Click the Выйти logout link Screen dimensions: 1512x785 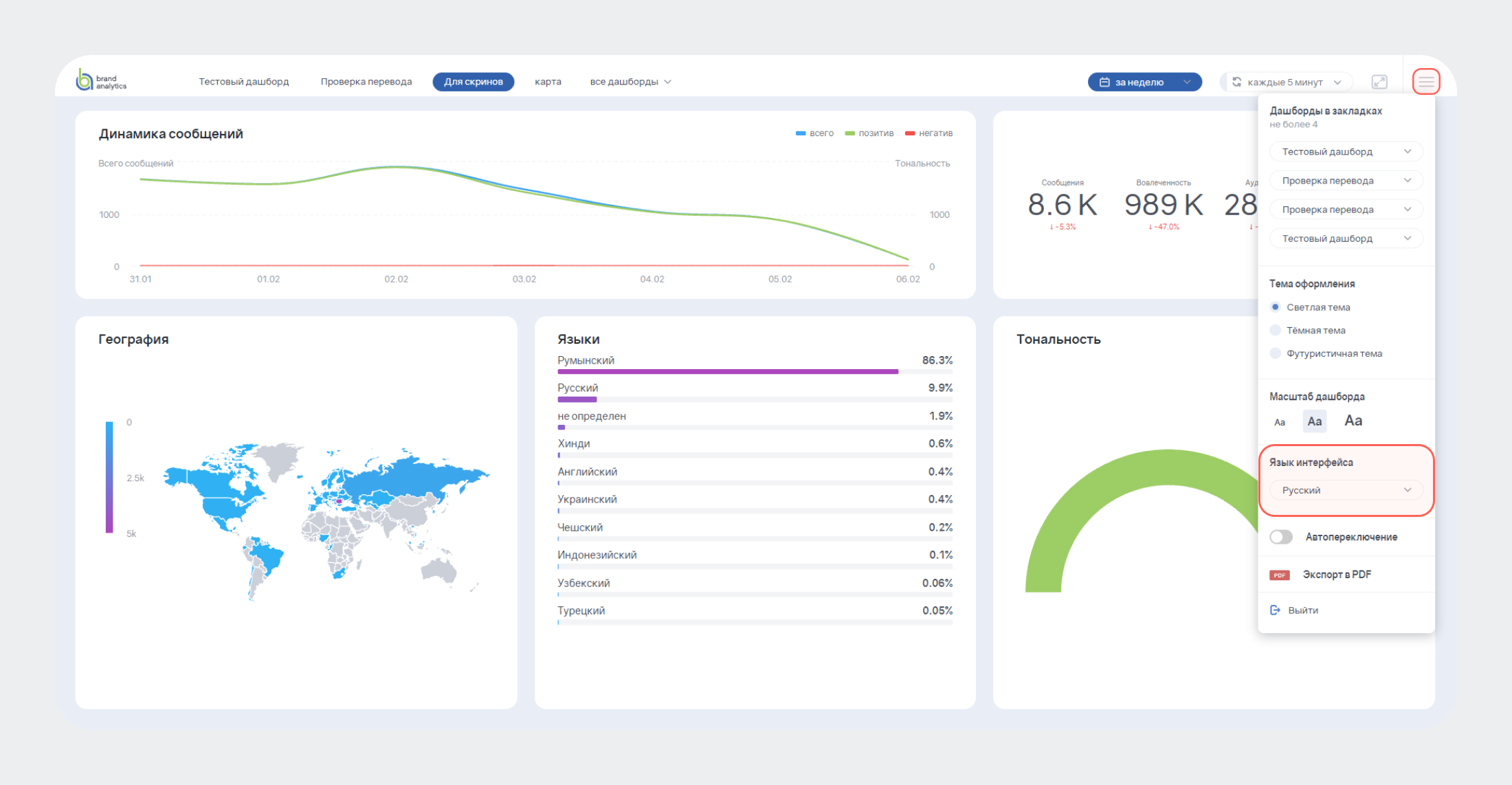[1302, 610]
